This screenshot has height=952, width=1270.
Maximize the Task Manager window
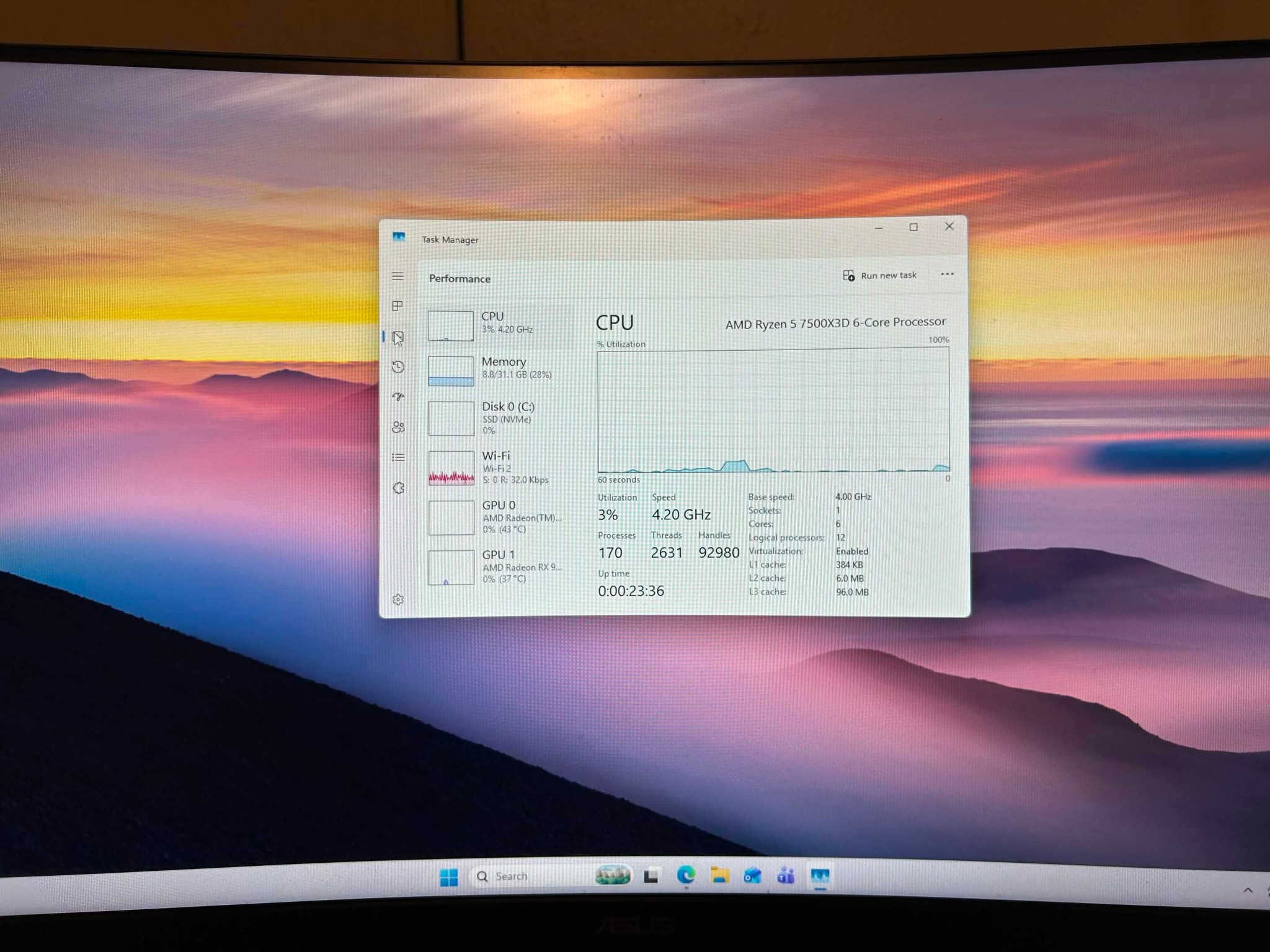(x=913, y=227)
